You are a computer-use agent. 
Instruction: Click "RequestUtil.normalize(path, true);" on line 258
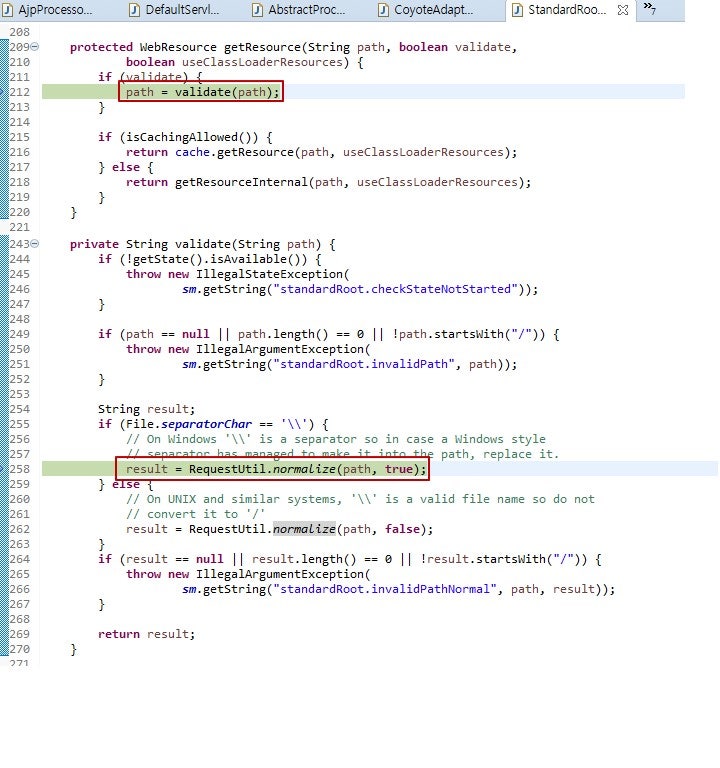coord(308,469)
